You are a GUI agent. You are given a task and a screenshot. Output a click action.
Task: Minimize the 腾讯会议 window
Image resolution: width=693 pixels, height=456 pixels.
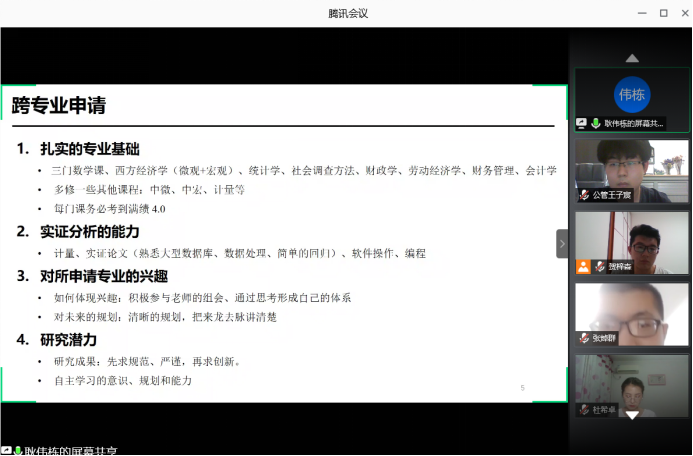[x=641, y=13]
